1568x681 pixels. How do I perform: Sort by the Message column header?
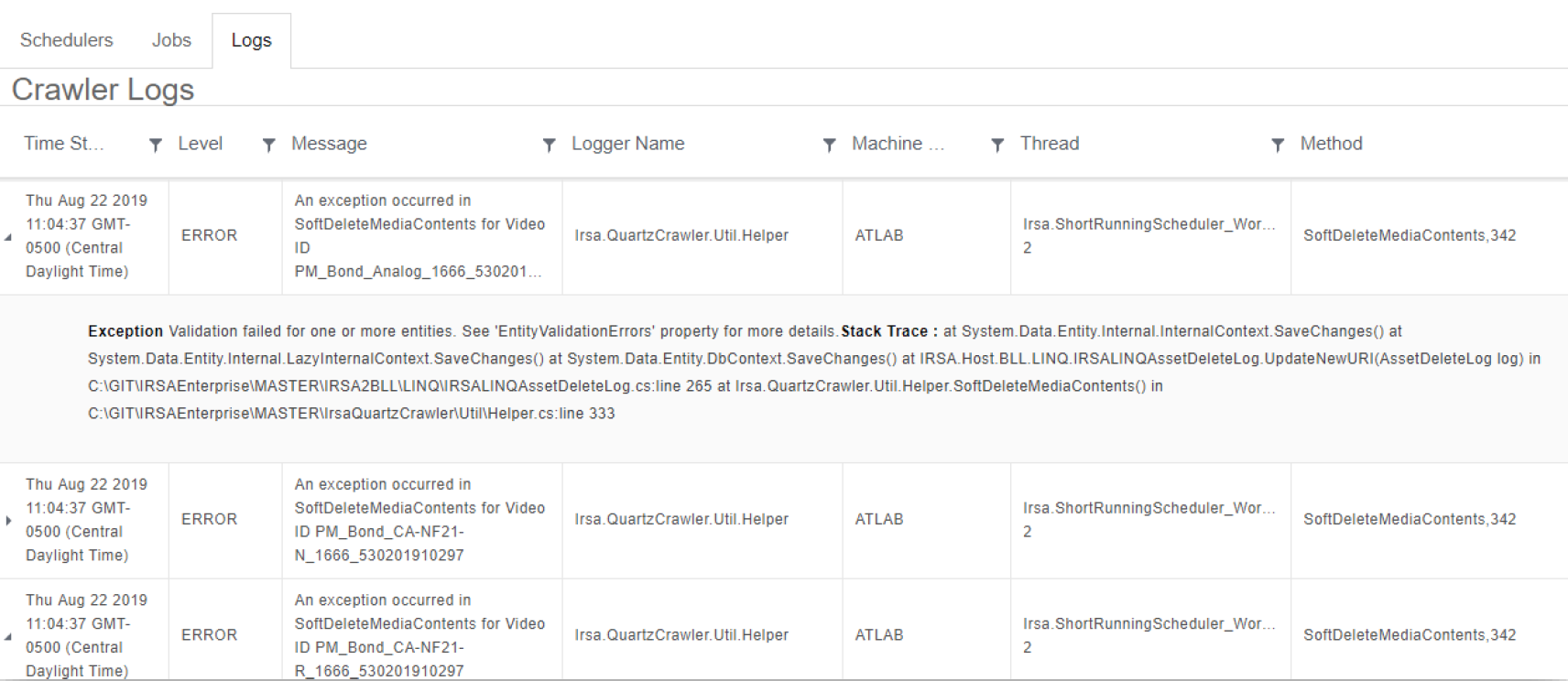coord(329,144)
